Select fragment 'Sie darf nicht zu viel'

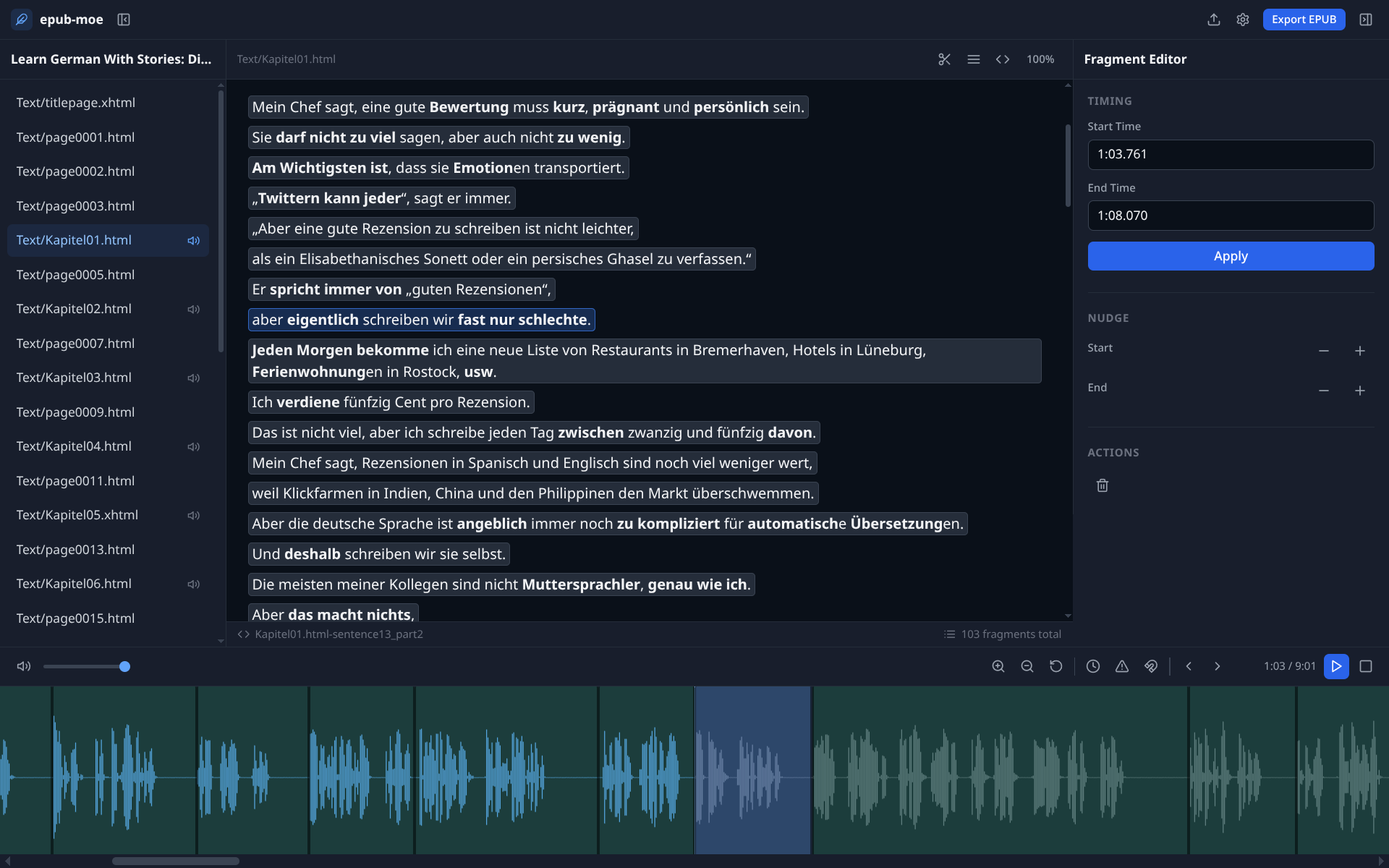(439, 137)
